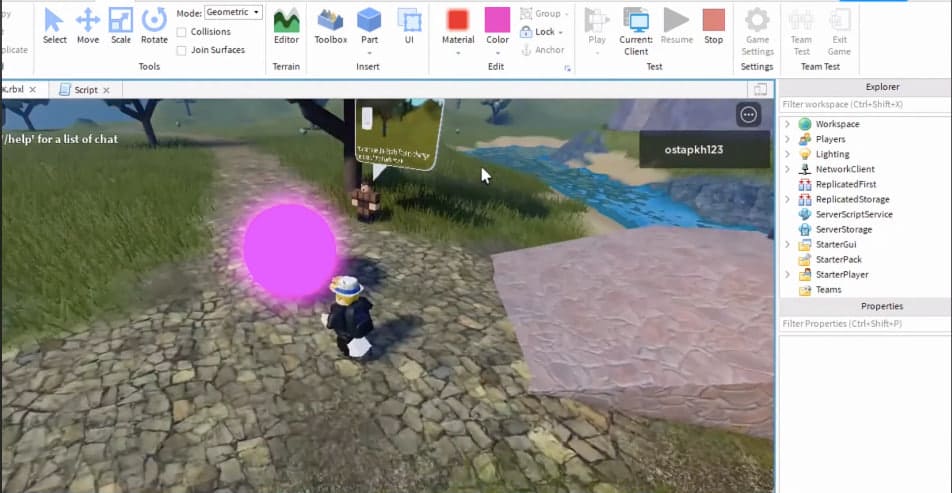
Task: Click the viewport toggle icon beside tabs
Action: point(760,89)
